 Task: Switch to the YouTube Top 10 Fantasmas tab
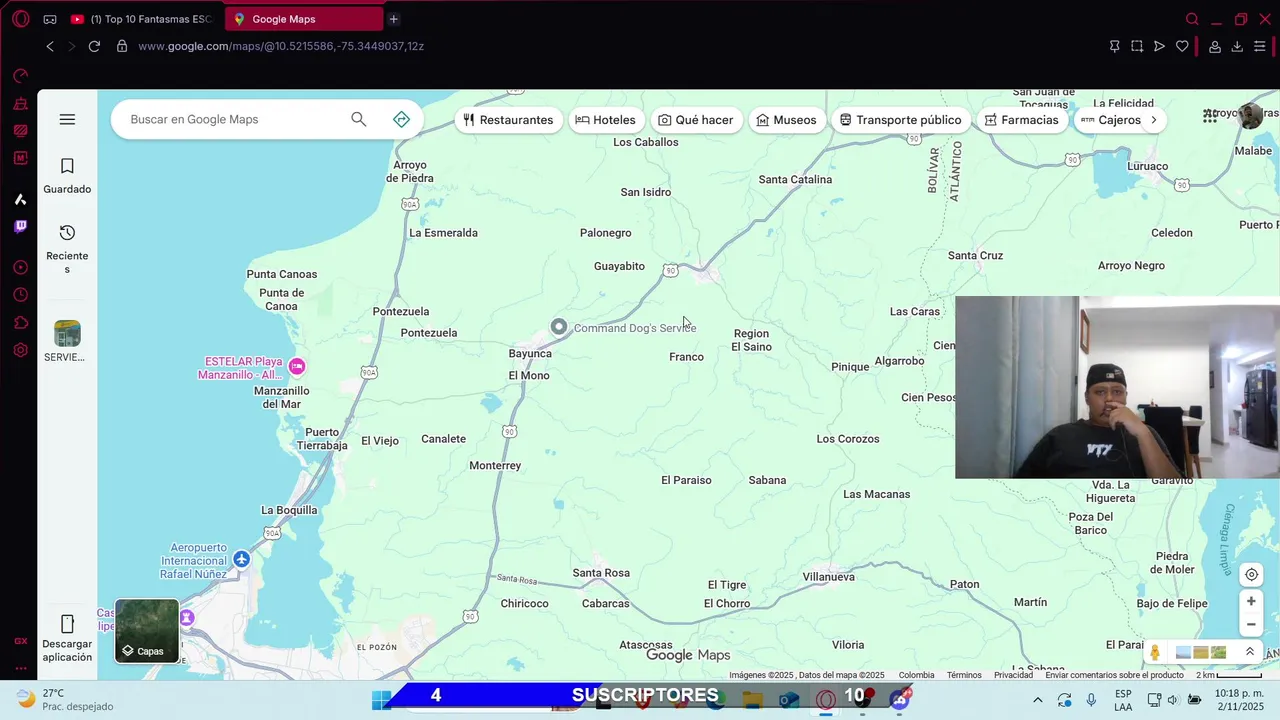click(x=141, y=19)
